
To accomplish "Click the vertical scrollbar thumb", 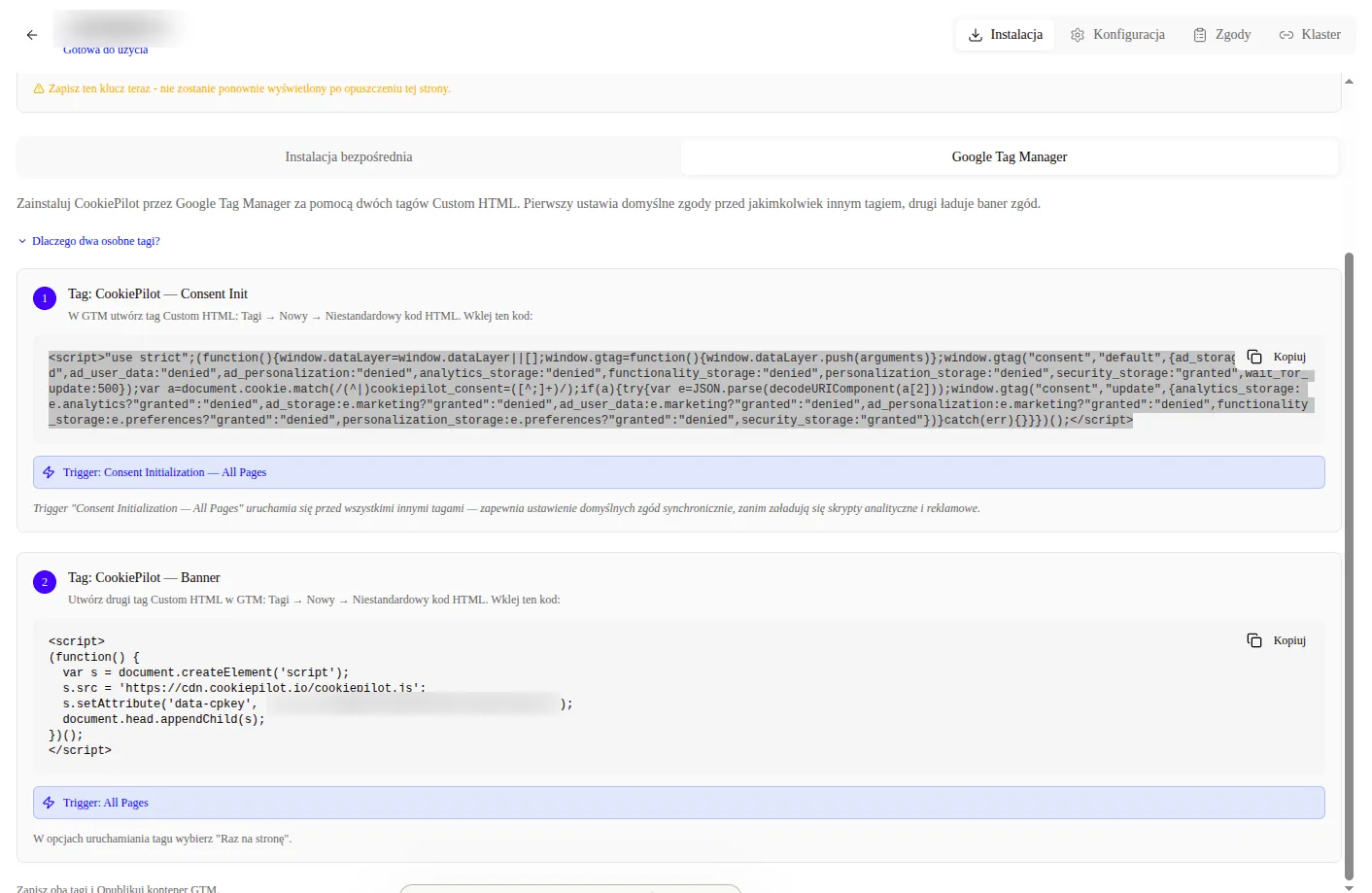I will [1349, 564].
